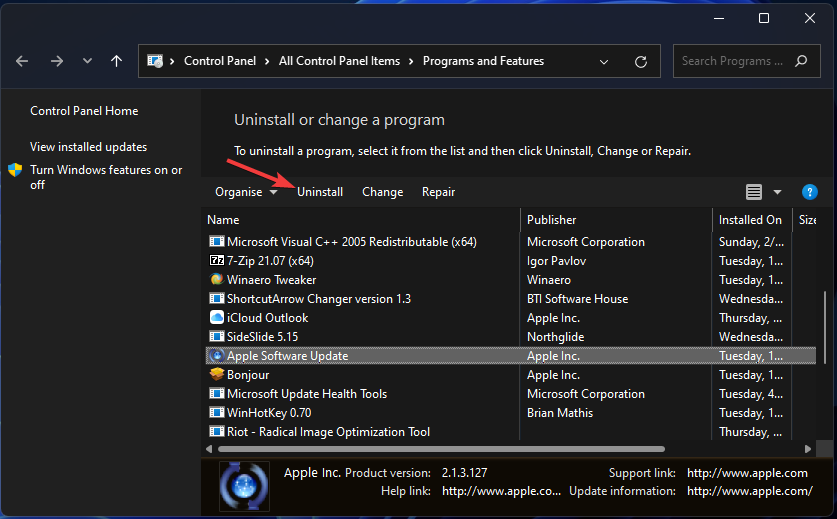Screen dimensions: 837x519
Task: Sort list by Installed On column header
Action: (x=750, y=219)
